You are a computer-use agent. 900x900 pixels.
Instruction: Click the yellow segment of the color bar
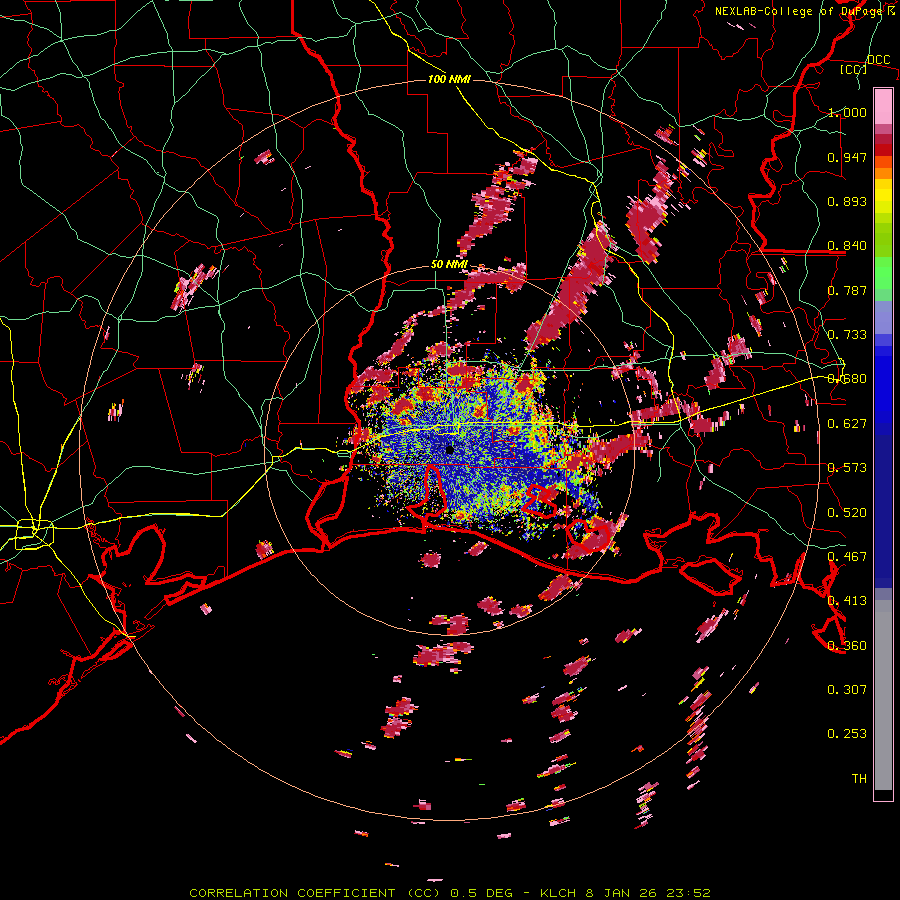click(x=883, y=196)
